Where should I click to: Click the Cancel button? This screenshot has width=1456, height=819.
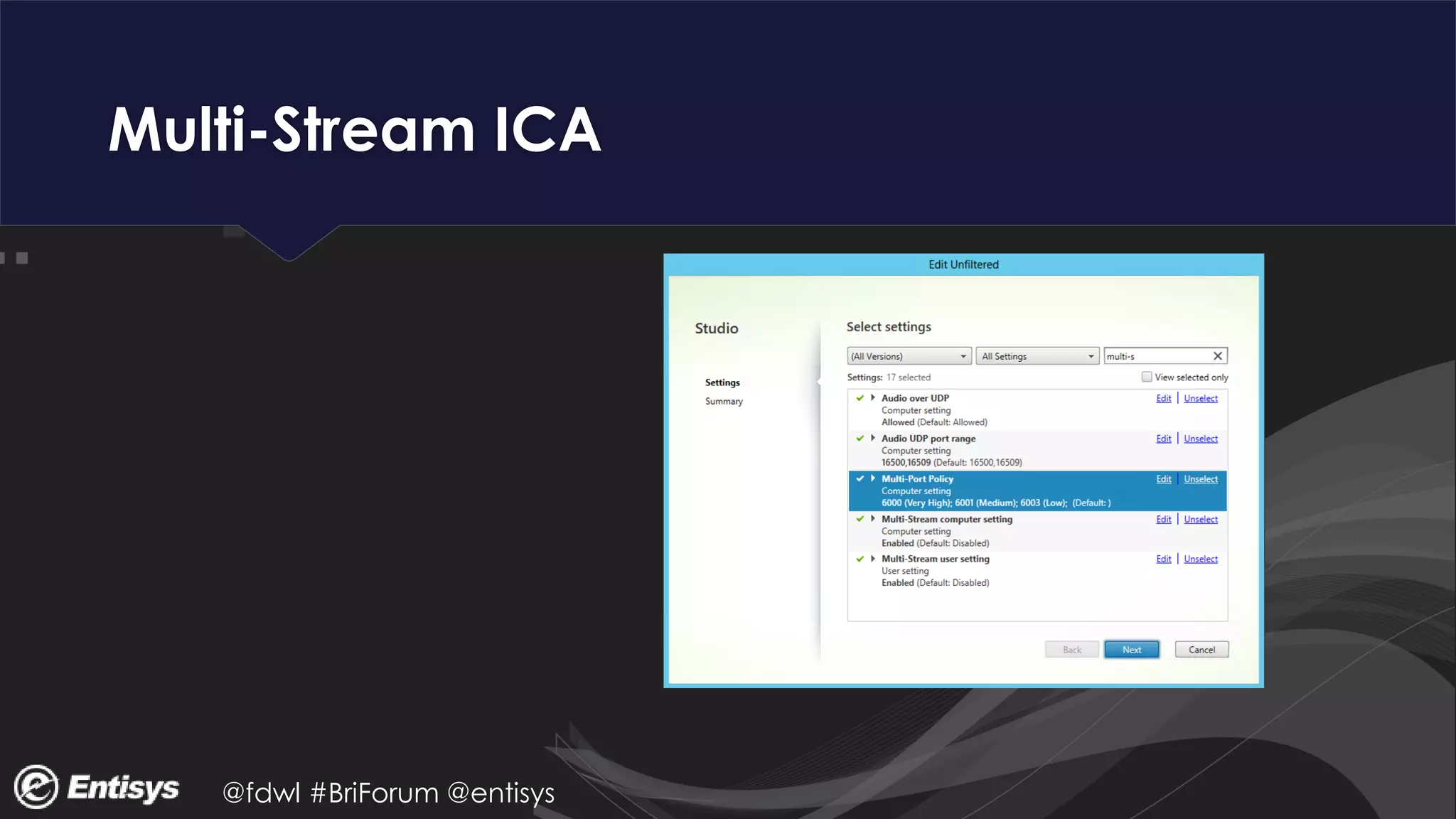(x=1201, y=650)
